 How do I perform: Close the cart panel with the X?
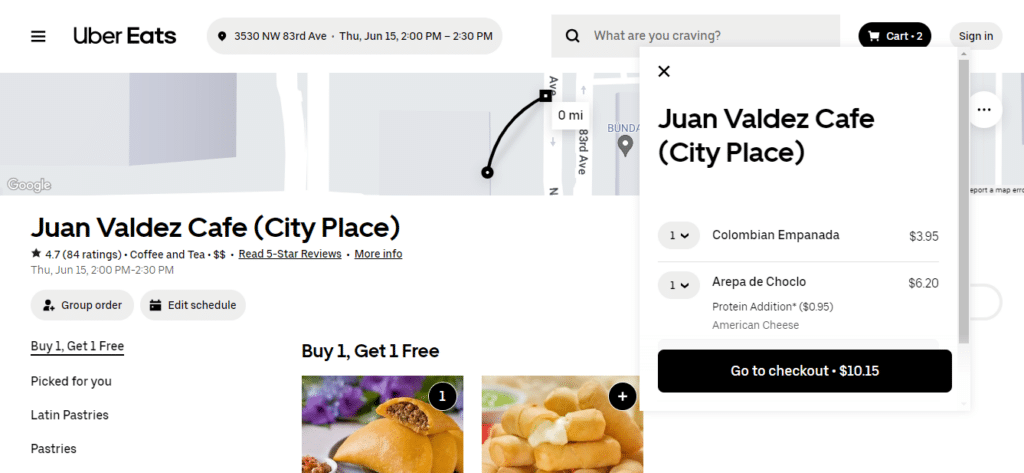[x=664, y=71]
